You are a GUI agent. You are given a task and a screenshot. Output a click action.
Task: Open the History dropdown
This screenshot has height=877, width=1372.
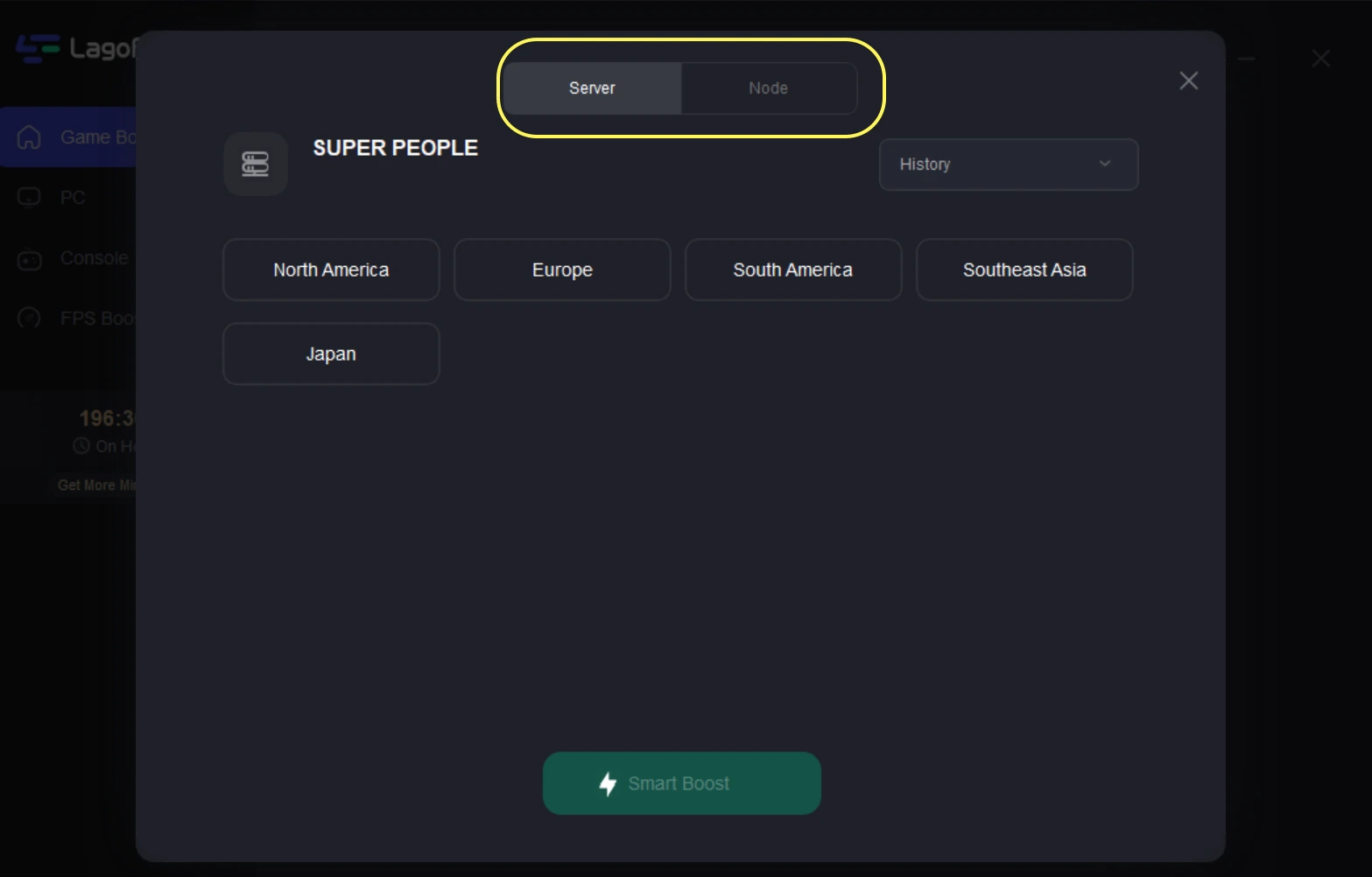pyautogui.click(x=1009, y=165)
